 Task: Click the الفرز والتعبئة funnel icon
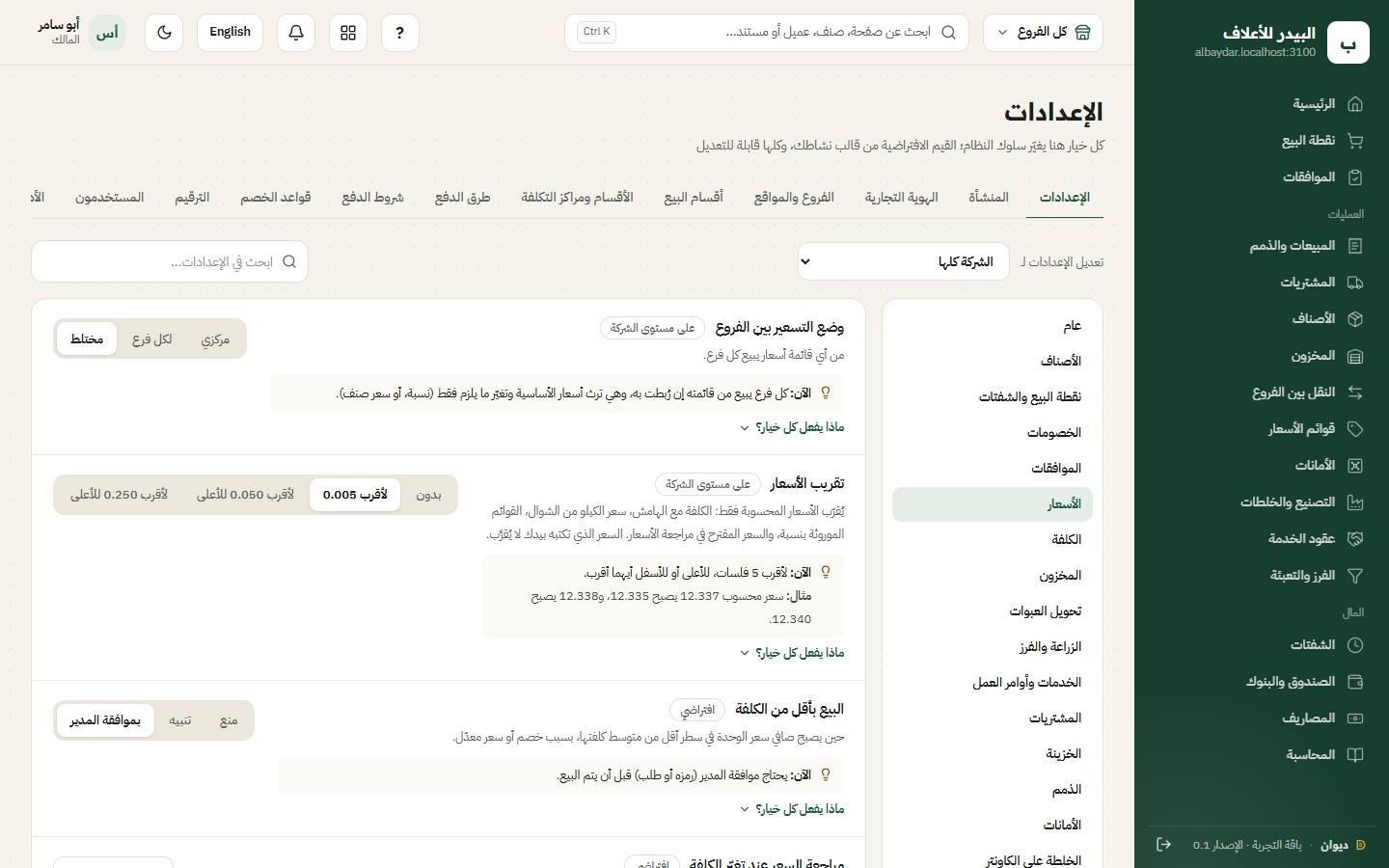pyautogui.click(x=1355, y=576)
